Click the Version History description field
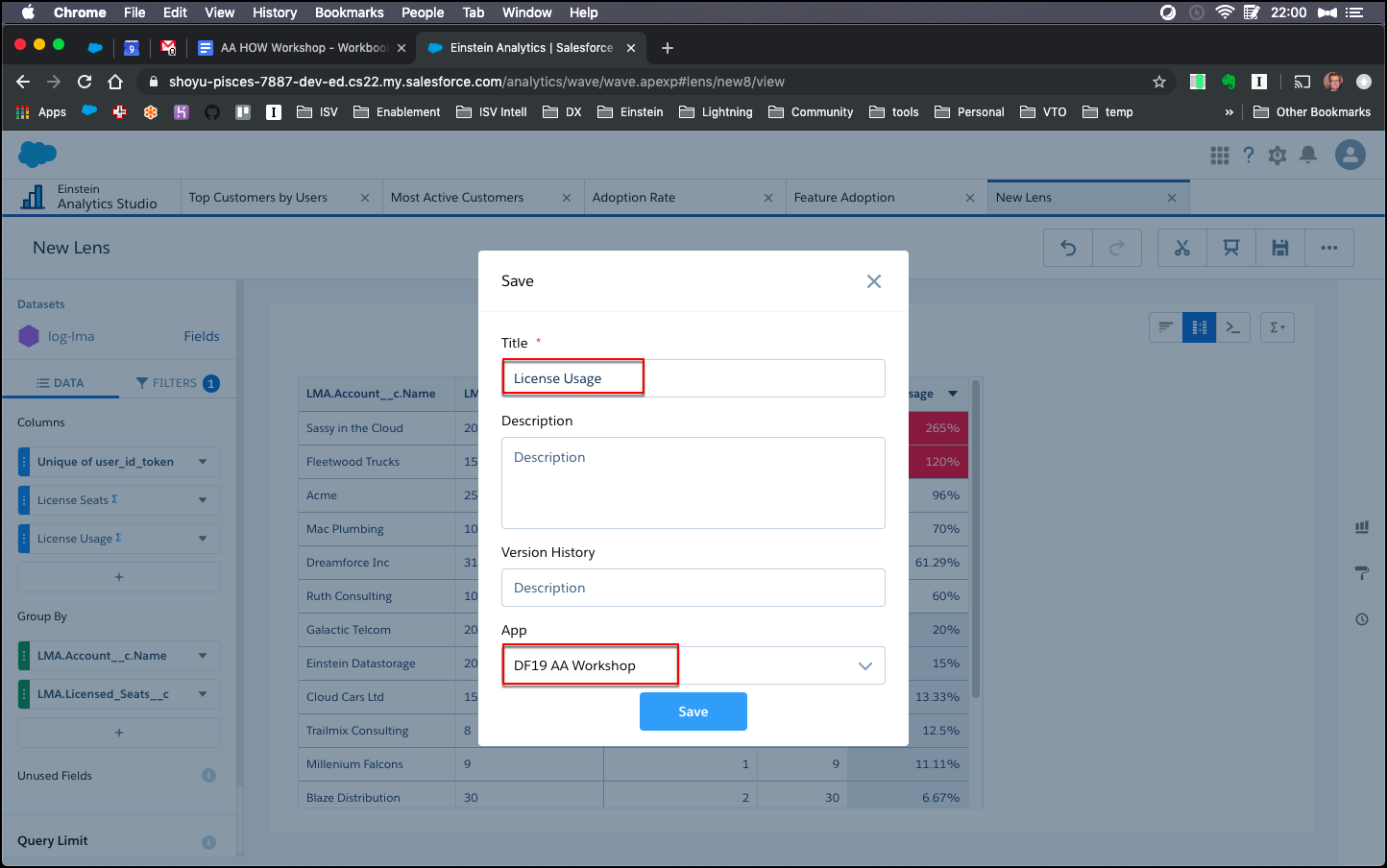This screenshot has height=868, width=1387. [693, 588]
